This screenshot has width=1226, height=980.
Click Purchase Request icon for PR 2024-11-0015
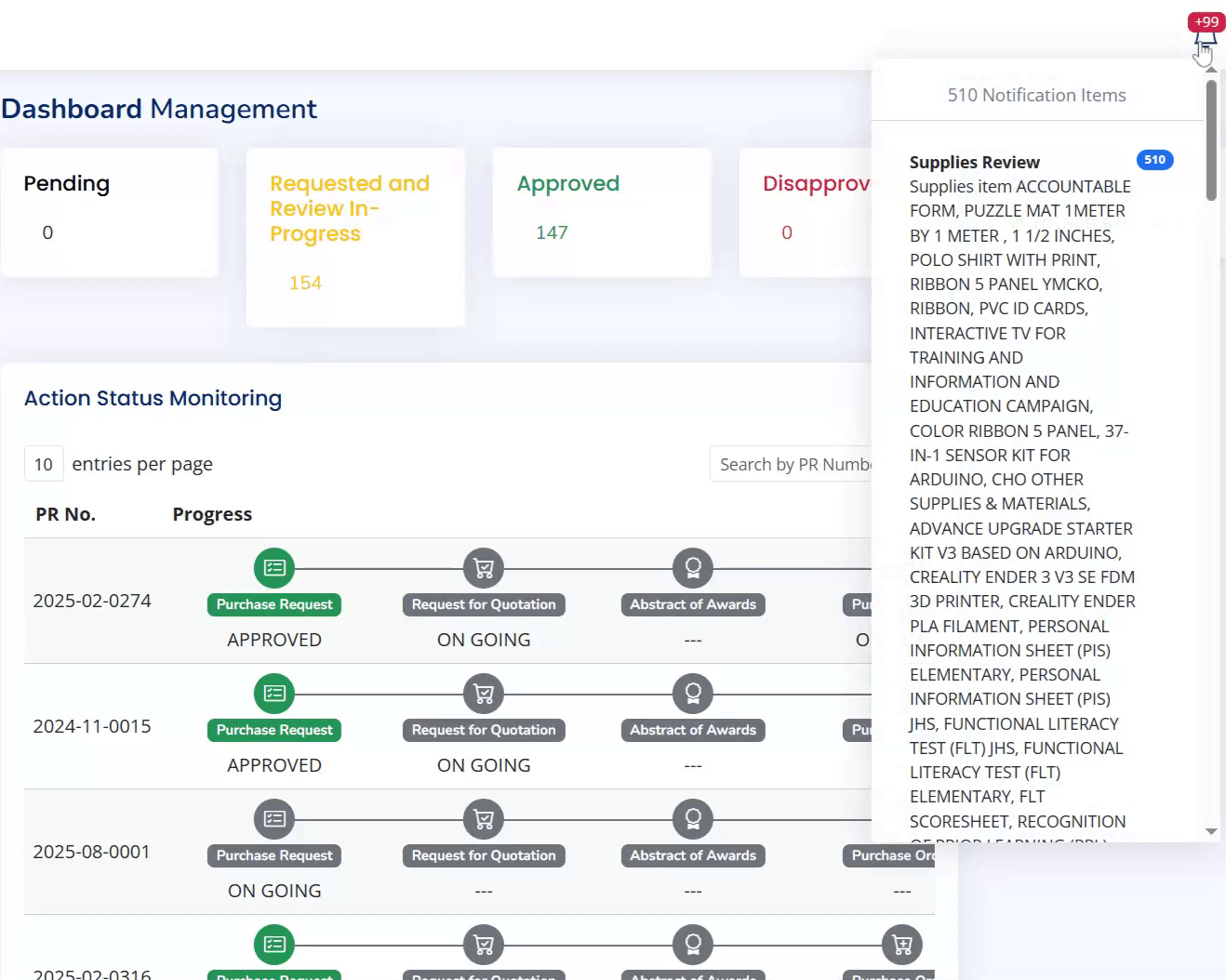(274, 693)
